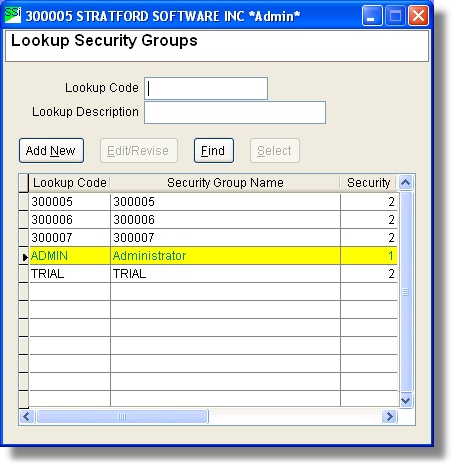Image resolution: width=454 pixels, height=467 pixels.
Task: Click the greyed-out Select button
Action: pos(275,151)
